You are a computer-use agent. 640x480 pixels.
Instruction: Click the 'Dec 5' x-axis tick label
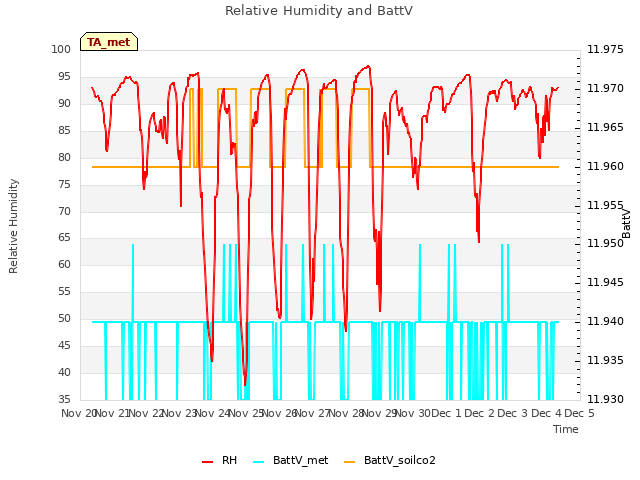[x=579, y=413]
